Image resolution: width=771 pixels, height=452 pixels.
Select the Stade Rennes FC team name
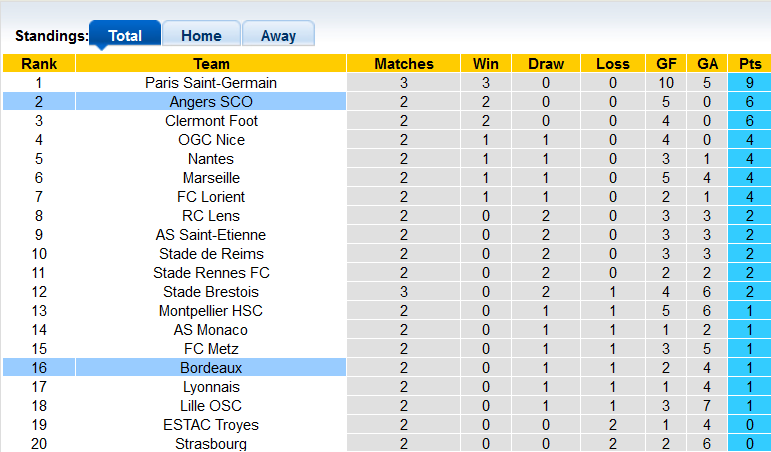(x=211, y=273)
